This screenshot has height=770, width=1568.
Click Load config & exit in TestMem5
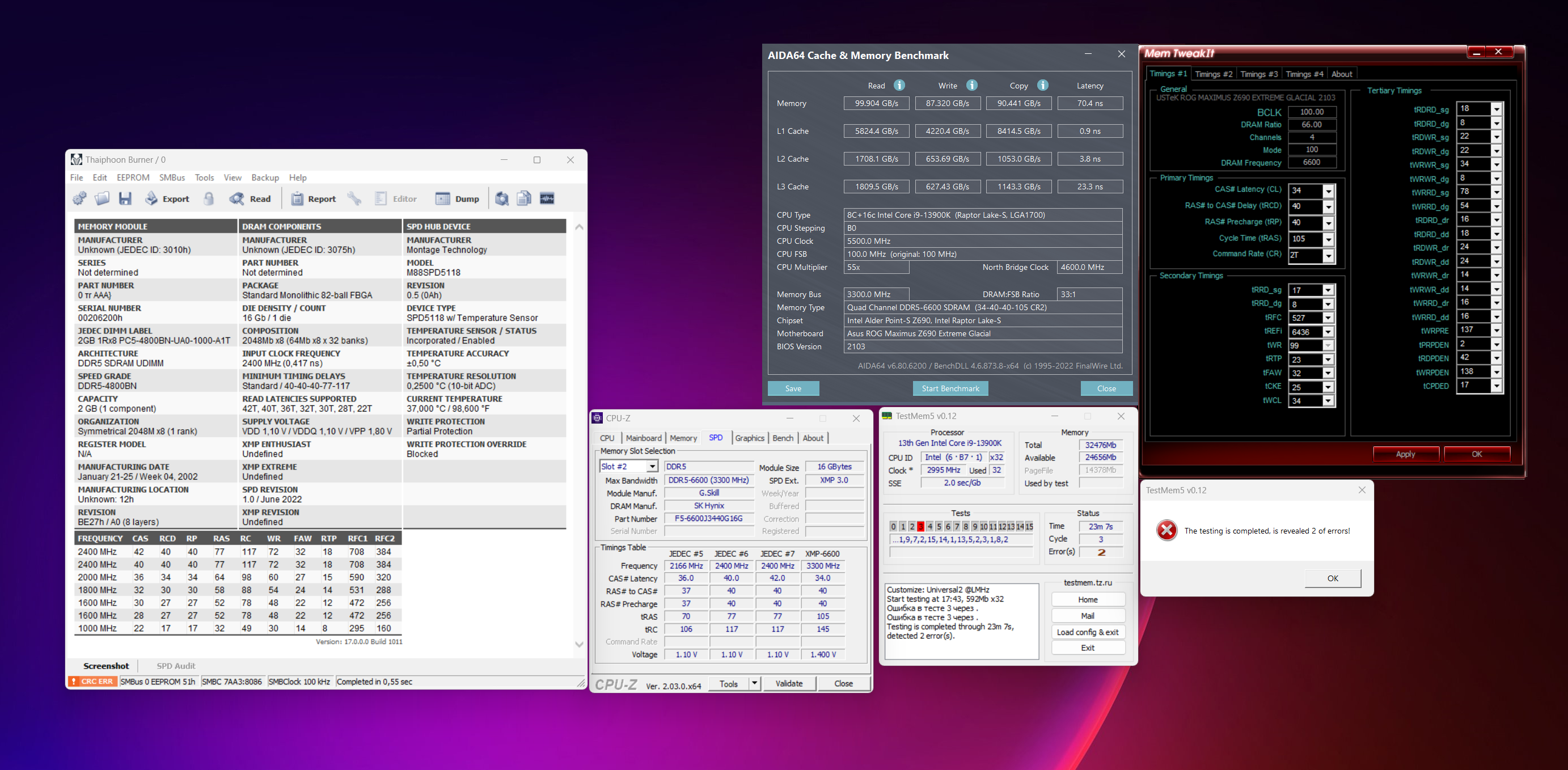coord(1087,632)
